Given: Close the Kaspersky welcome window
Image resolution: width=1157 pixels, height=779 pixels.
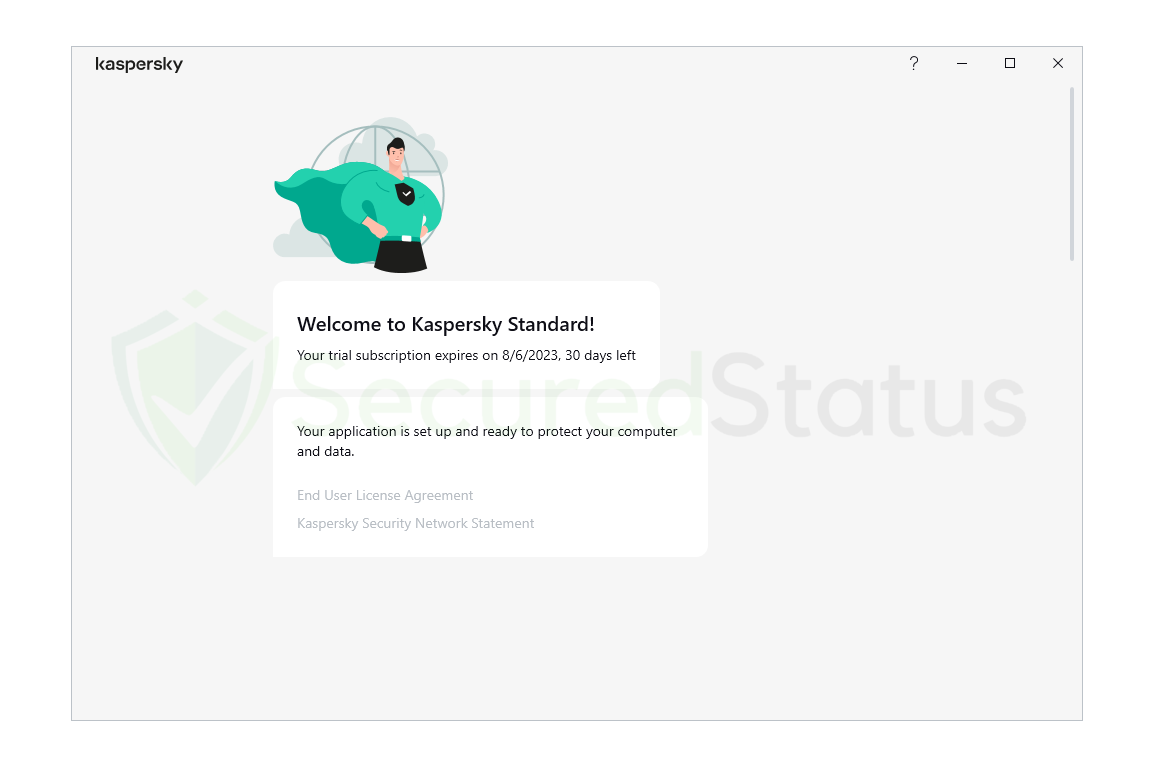Looking at the screenshot, I should coord(1057,63).
